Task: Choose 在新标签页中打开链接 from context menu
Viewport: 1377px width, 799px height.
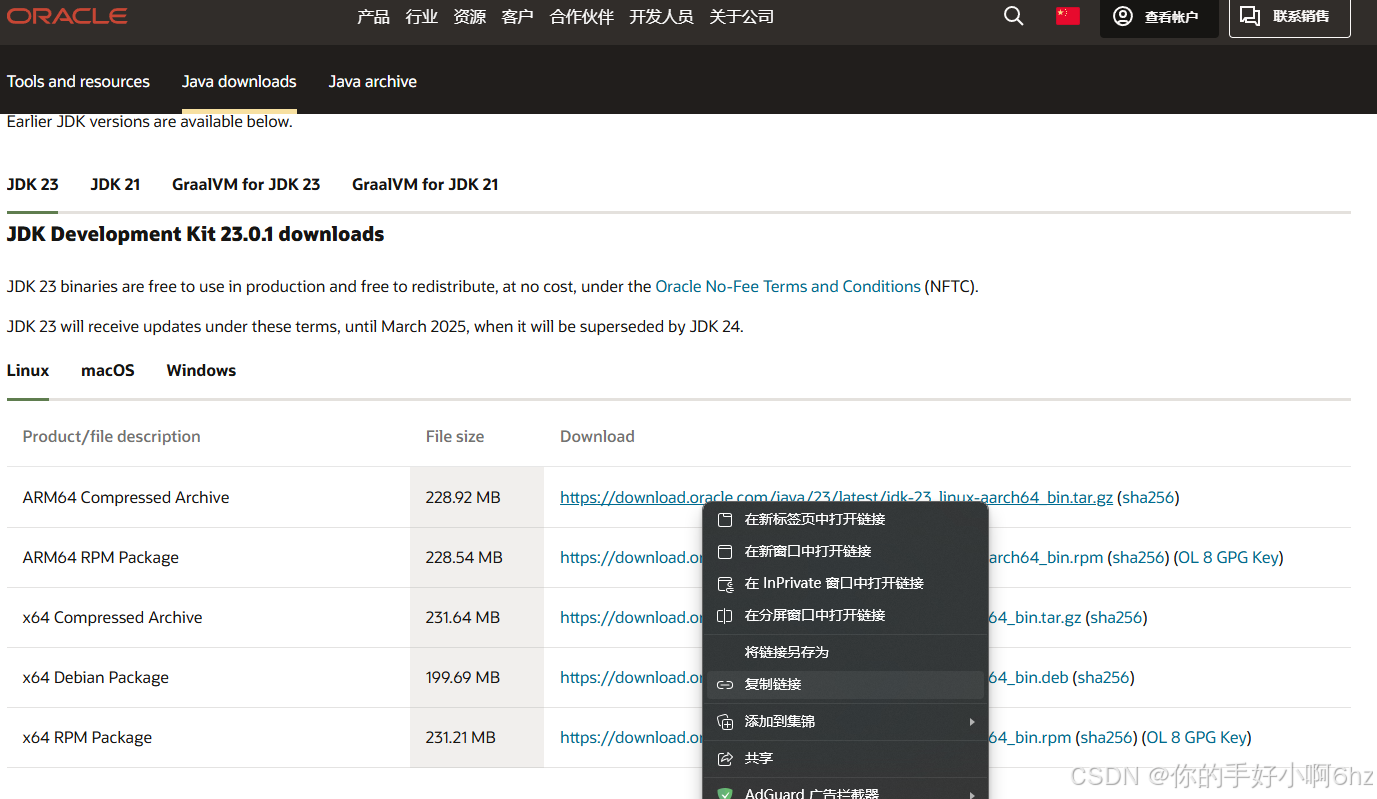Action: 845,520
